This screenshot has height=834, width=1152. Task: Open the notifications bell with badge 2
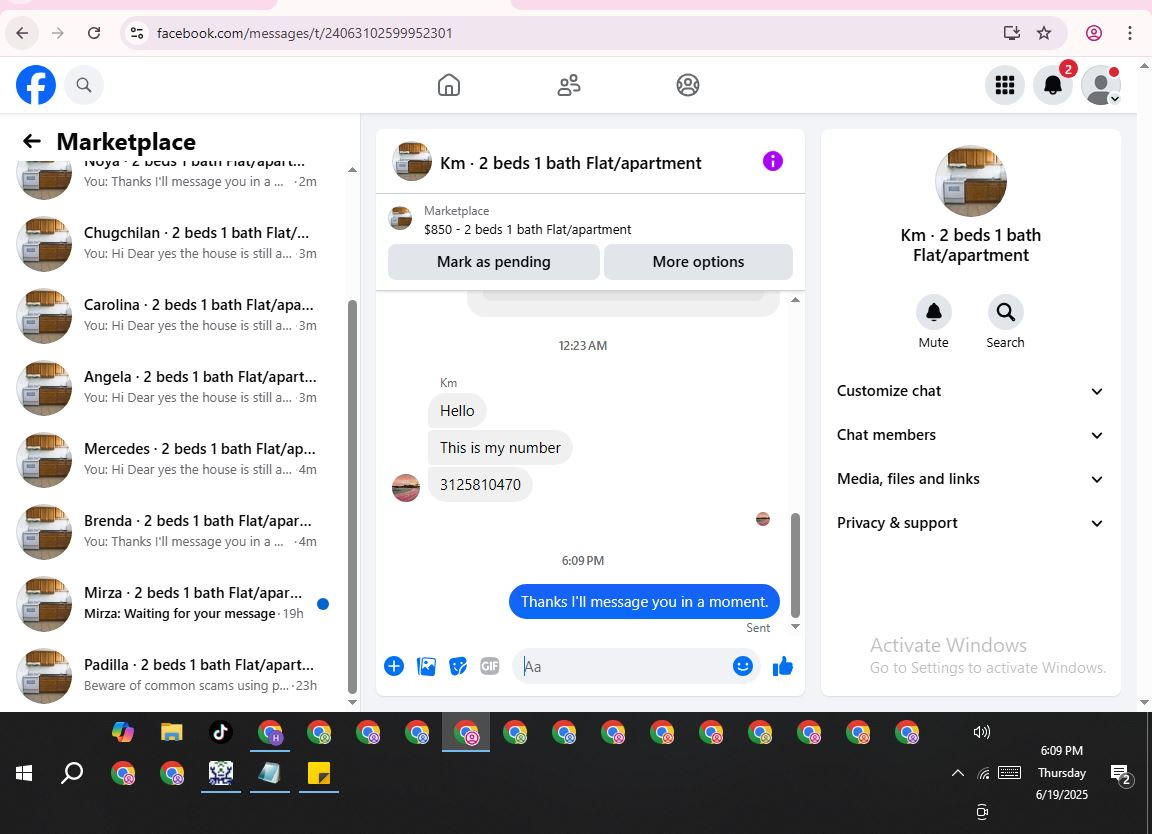coord(1053,85)
